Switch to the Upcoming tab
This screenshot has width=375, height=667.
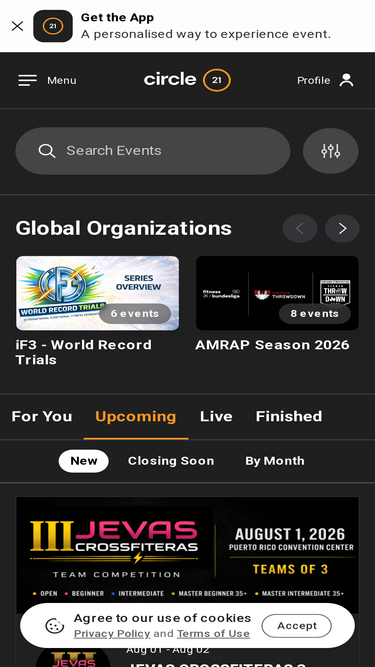(136, 416)
